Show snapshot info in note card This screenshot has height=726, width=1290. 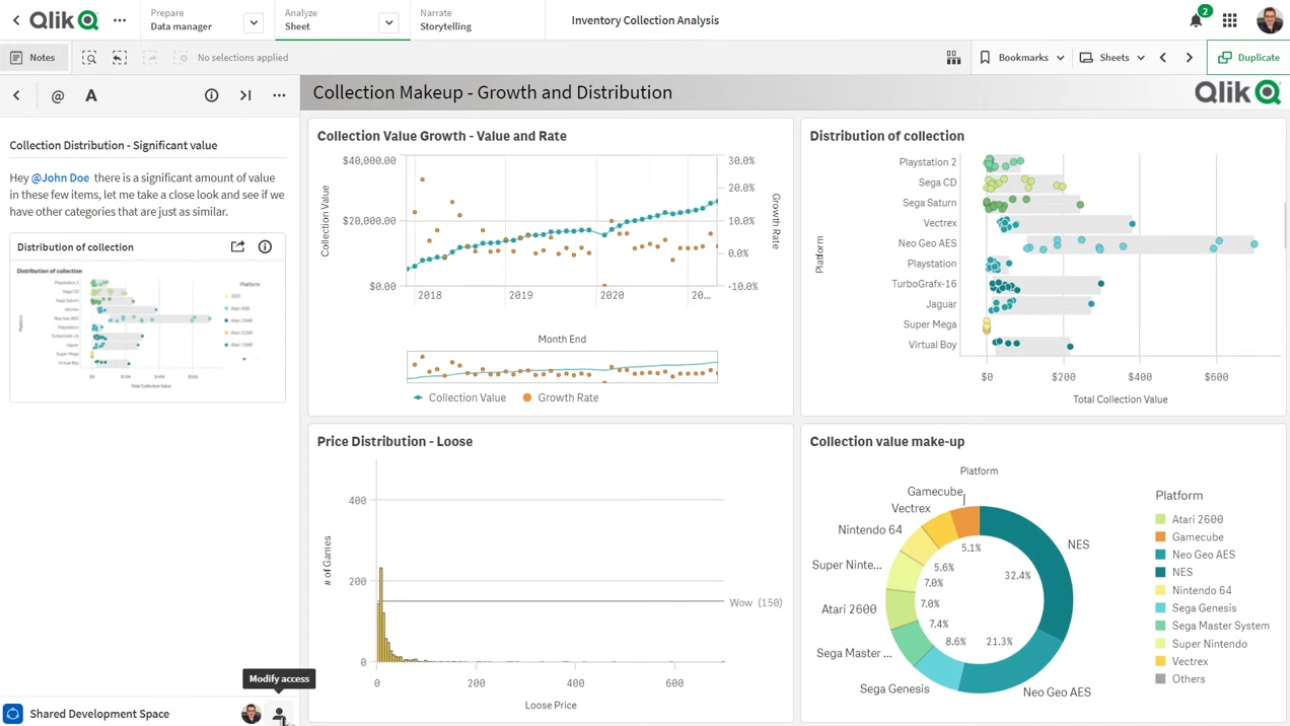pos(265,247)
